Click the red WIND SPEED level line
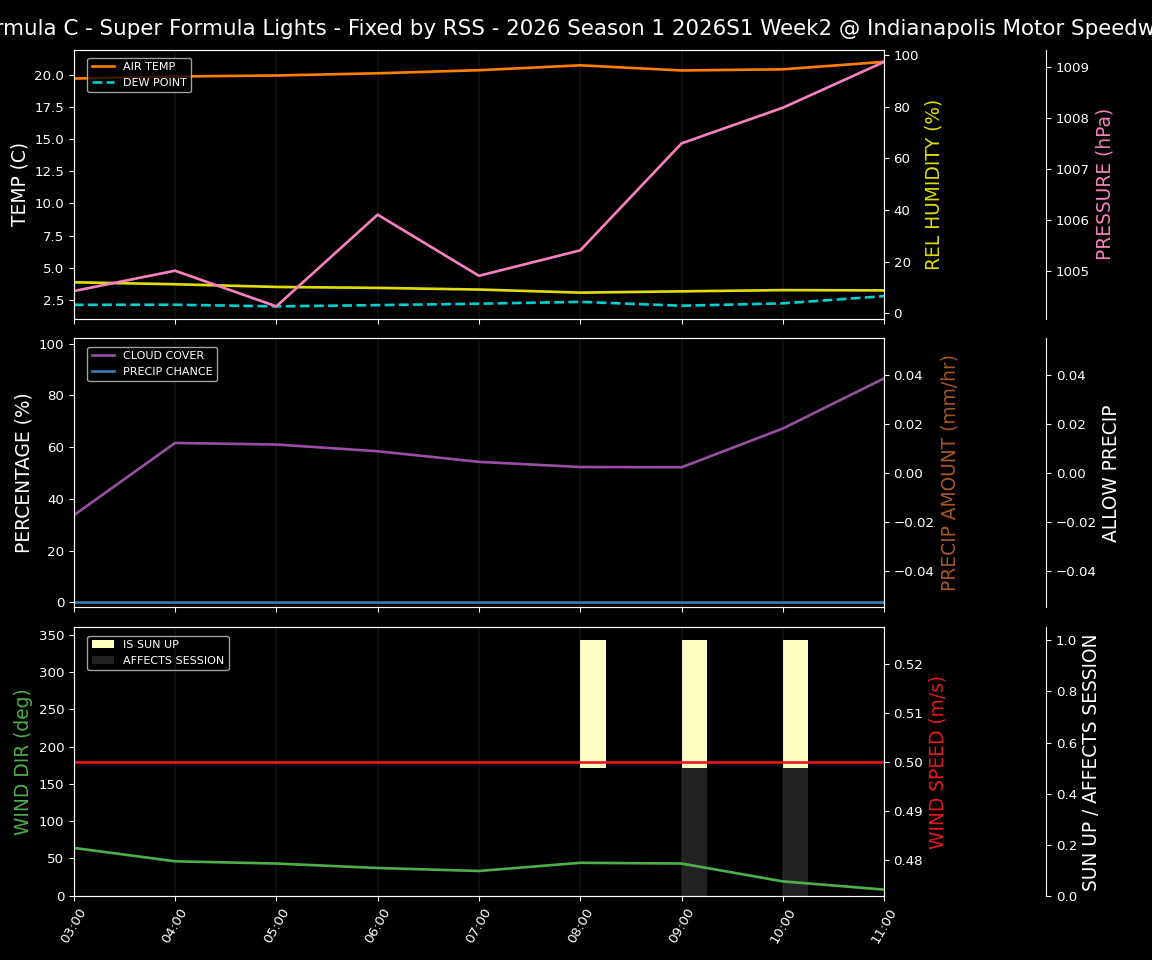This screenshot has height=960, width=1152. pyautogui.click(x=400, y=762)
